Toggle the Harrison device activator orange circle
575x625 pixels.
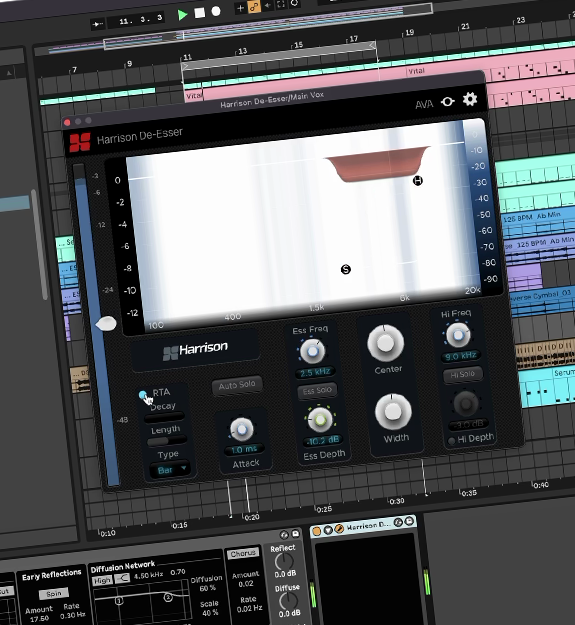[x=317, y=531]
